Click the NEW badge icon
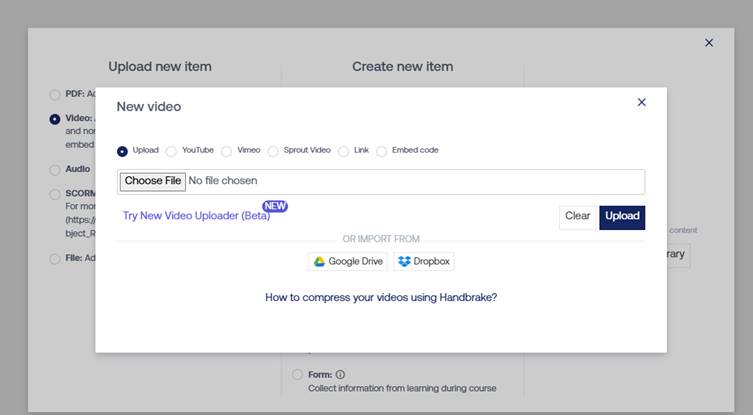The height and width of the screenshot is (415, 753). tap(275, 206)
